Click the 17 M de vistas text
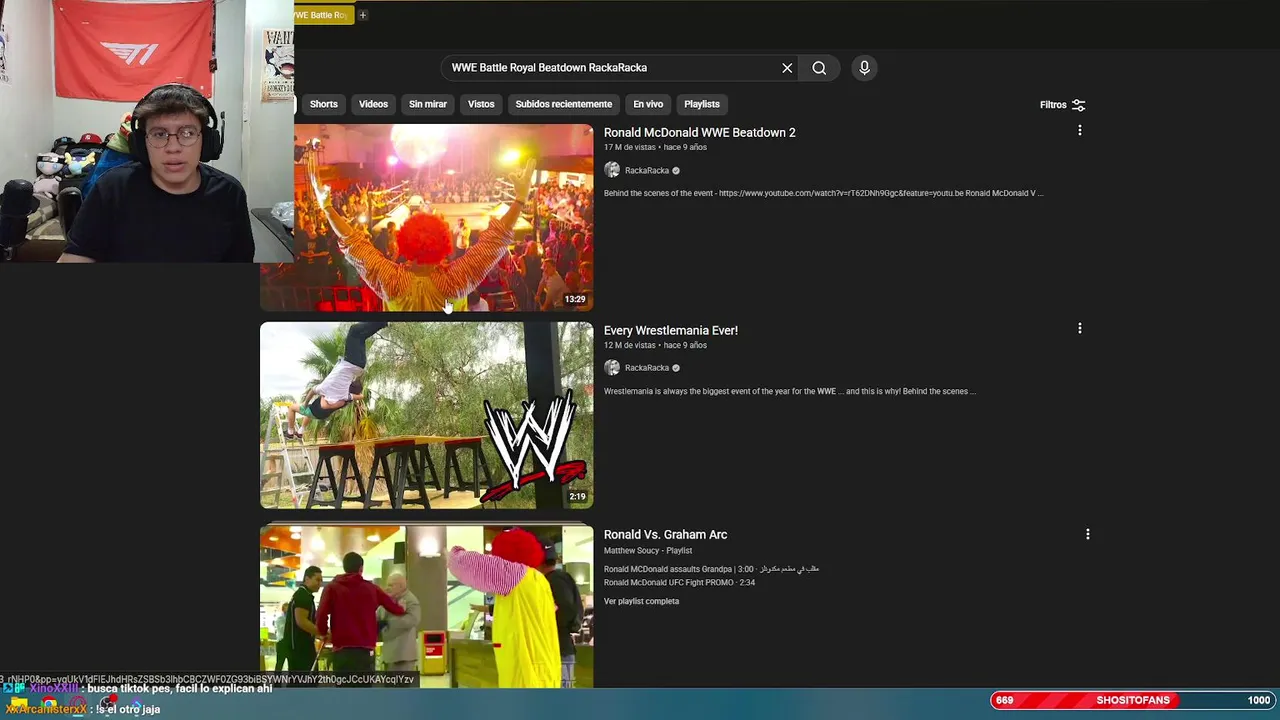The image size is (1280, 720). (630, 147)
